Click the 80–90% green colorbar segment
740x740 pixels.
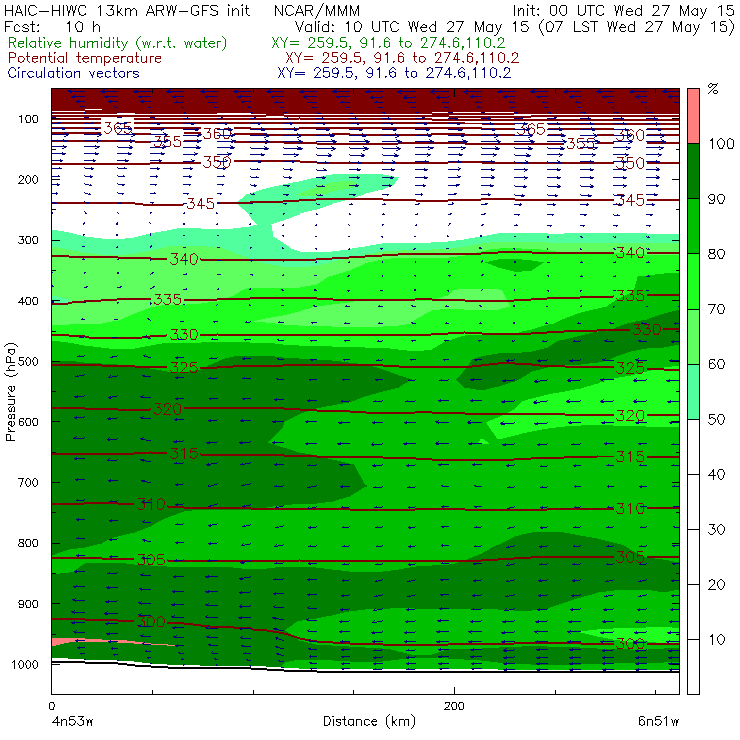pyautogui.click(x=693, y=226)
